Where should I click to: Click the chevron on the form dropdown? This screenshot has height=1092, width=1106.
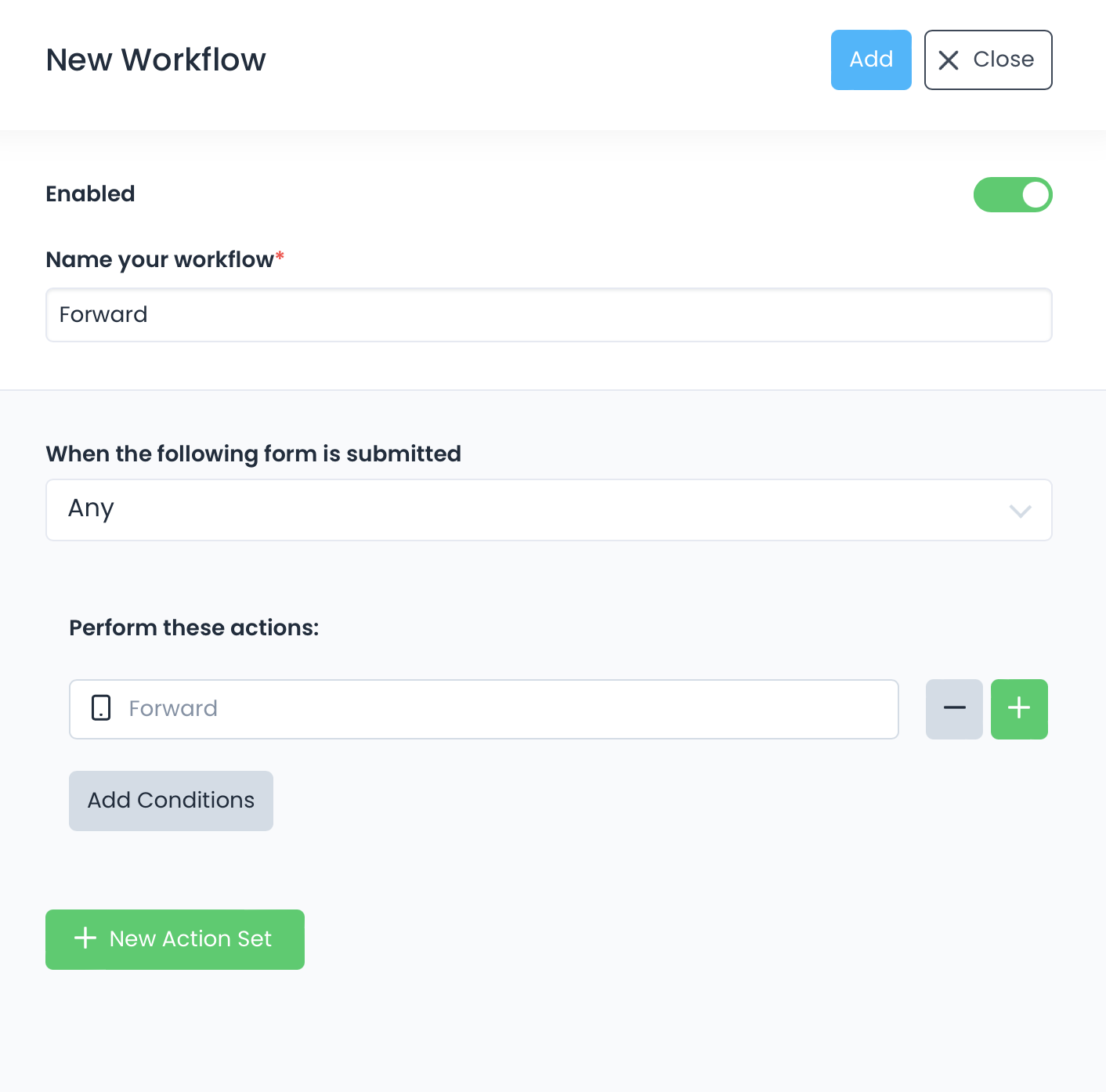pyautogui.click(x=1021, y=512)
